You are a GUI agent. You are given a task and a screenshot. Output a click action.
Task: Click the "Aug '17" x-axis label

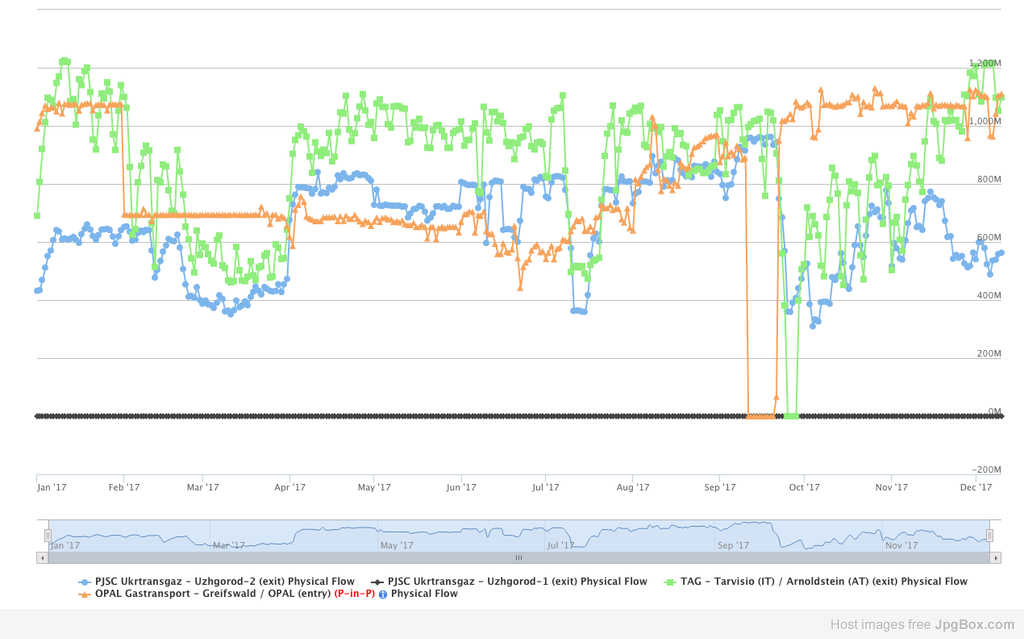(x=633, y=487)
